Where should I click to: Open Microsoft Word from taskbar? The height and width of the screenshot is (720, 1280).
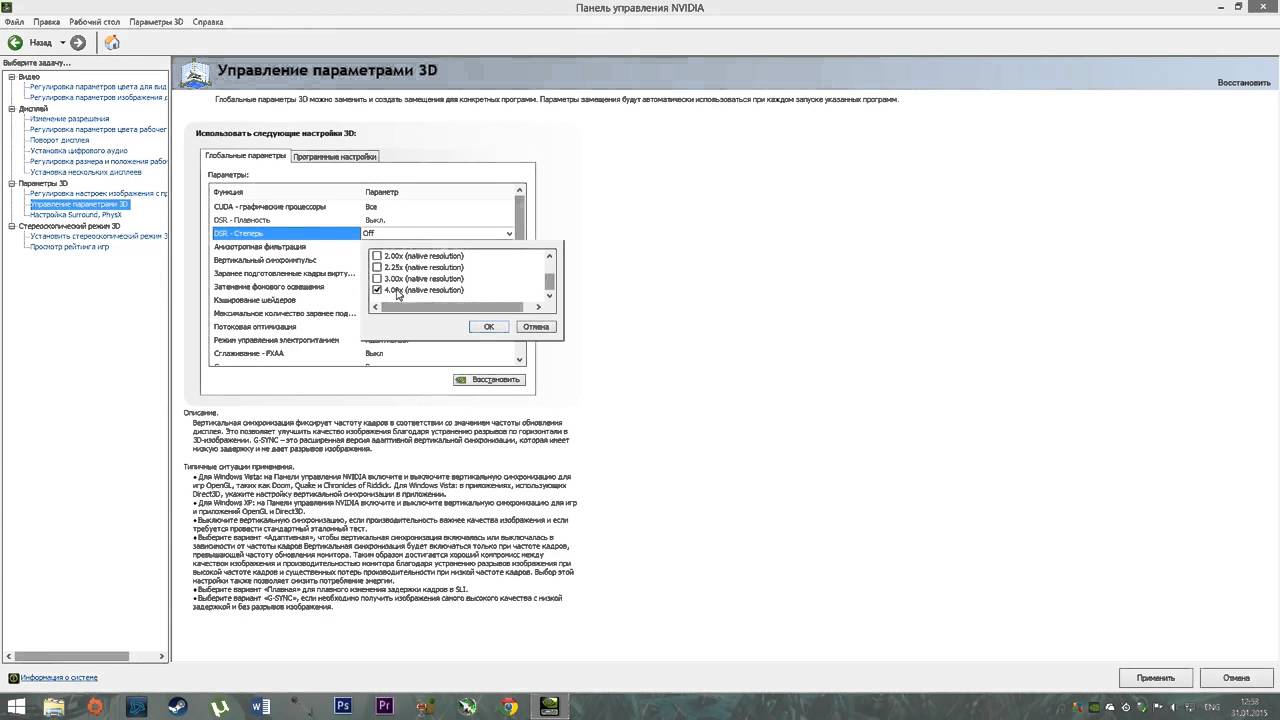261,707
